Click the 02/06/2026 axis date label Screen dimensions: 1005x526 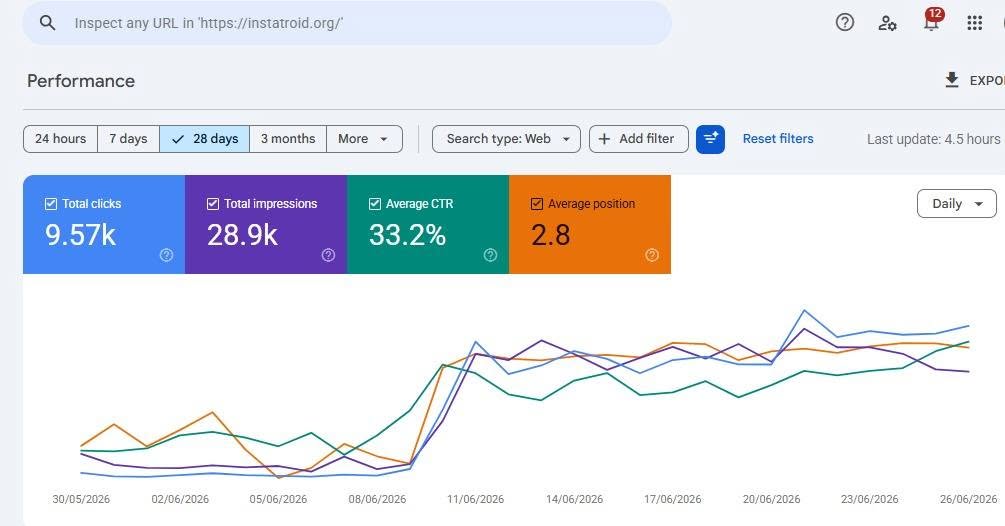[x=180, y=499]
